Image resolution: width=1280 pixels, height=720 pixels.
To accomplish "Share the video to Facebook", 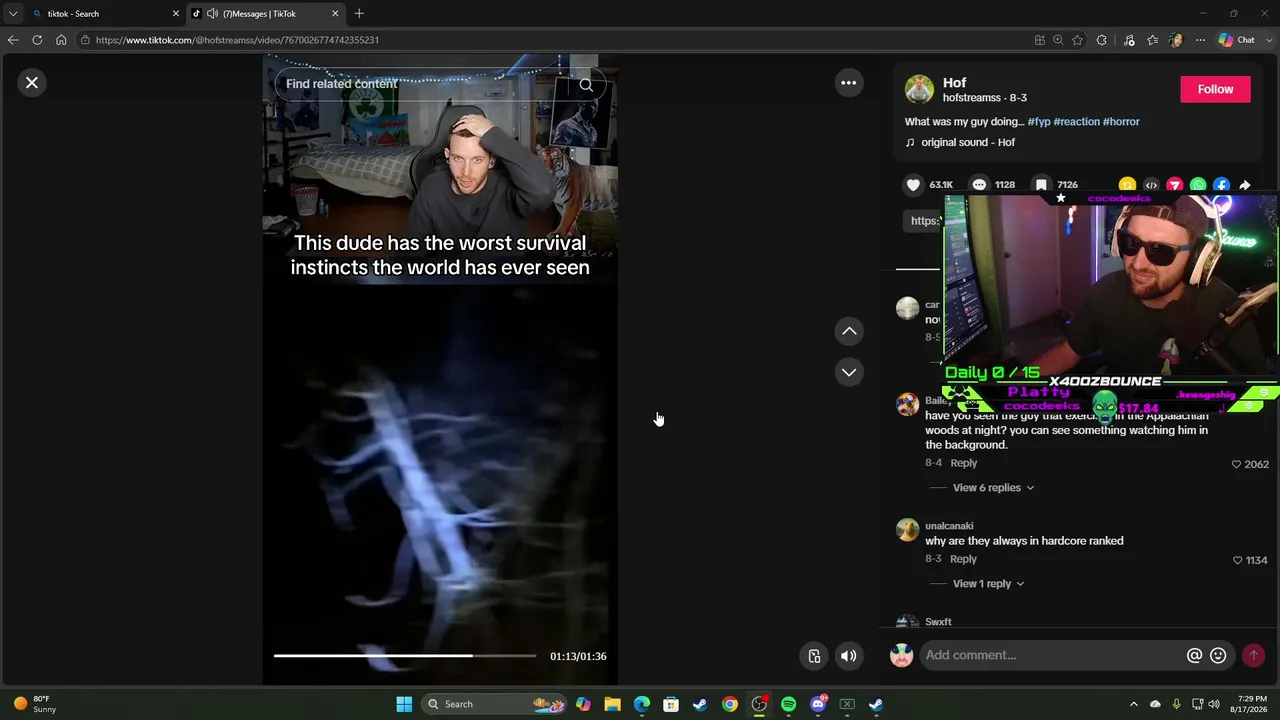I will click(1221, 185).
